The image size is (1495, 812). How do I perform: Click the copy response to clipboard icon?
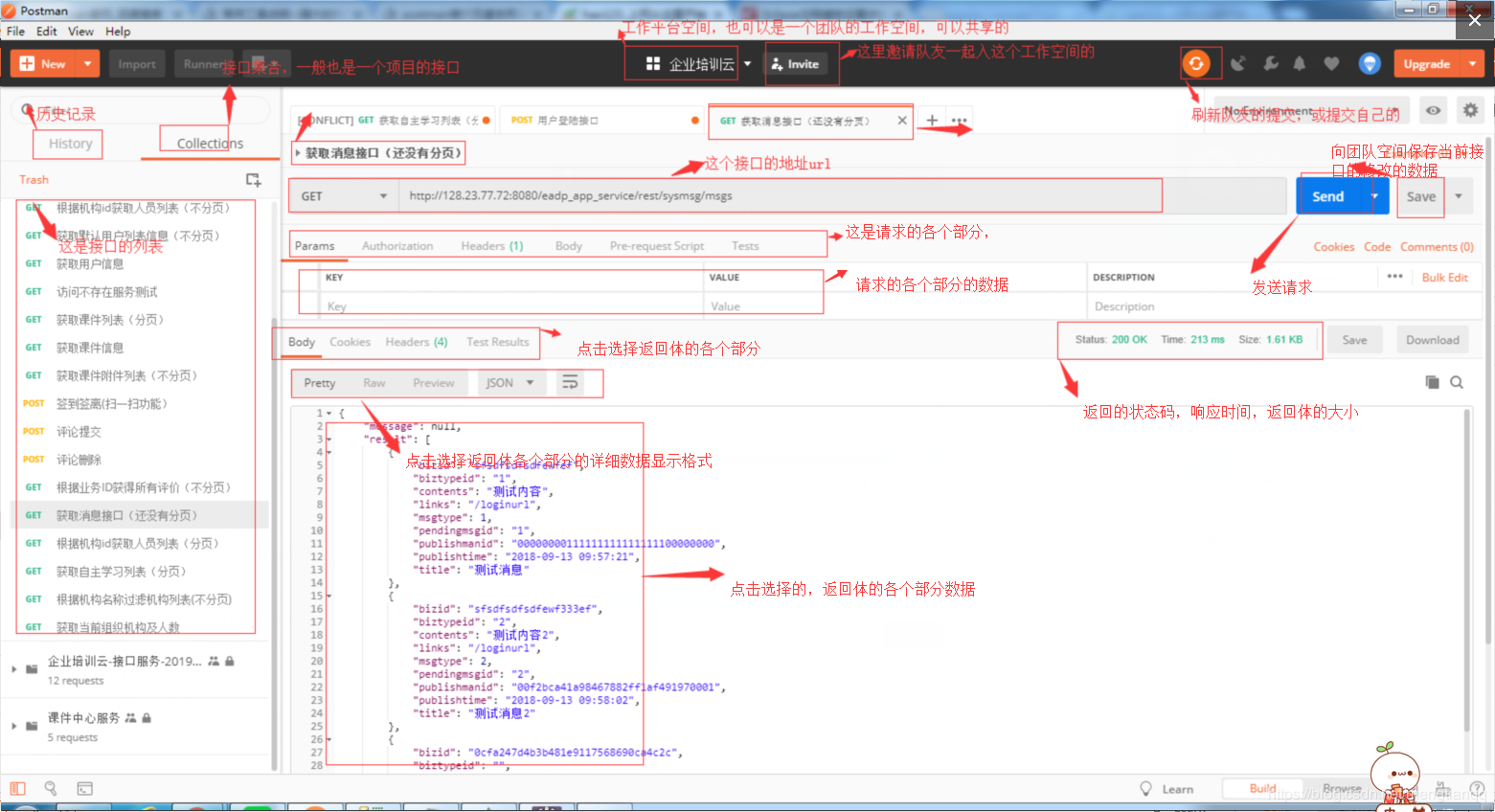click(x=1432, y=382)
